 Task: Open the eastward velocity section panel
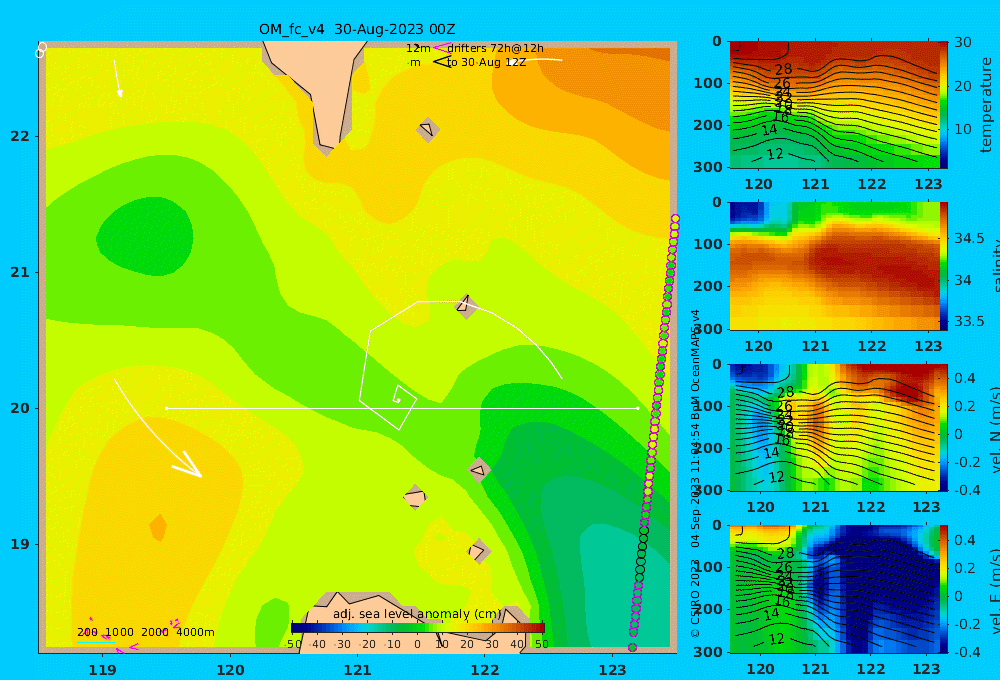[x=834, y=589]
